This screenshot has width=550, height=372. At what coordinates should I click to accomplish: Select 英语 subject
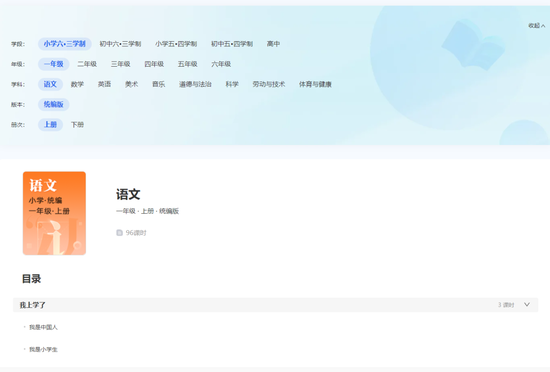click(104, 84)
